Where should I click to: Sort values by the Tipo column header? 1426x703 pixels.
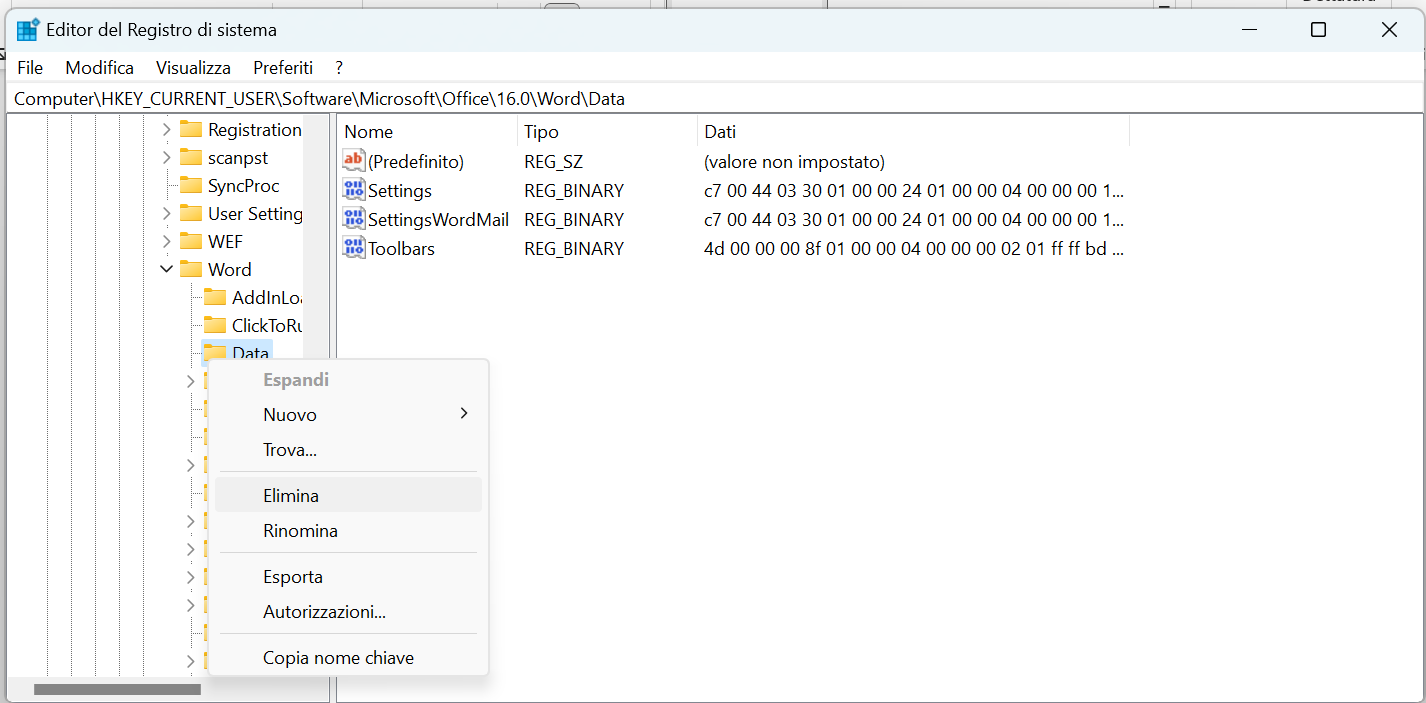click(608, 131)
